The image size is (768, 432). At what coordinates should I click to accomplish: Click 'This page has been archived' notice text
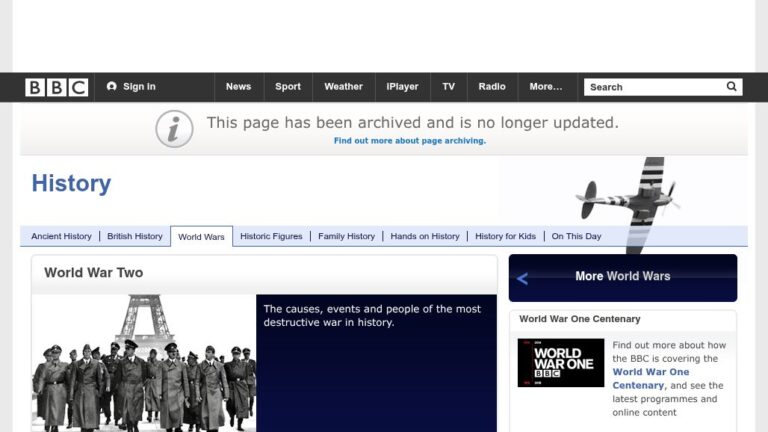(412, 122)
